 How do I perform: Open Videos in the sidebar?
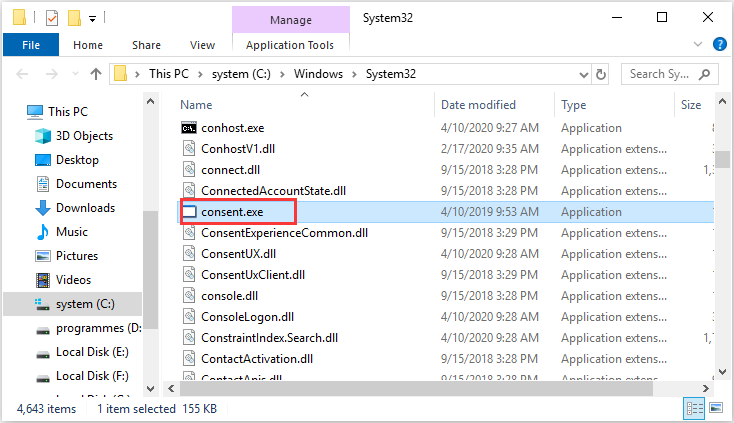pyautogui.click(x=73, y=280)
